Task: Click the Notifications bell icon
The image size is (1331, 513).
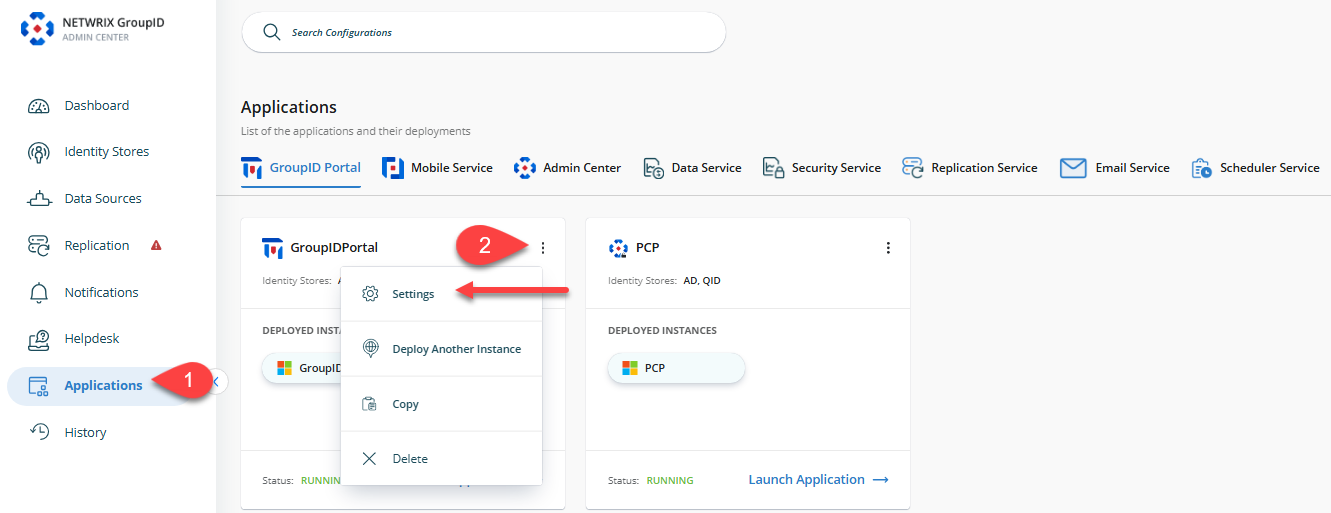Action: click(39, 293)
